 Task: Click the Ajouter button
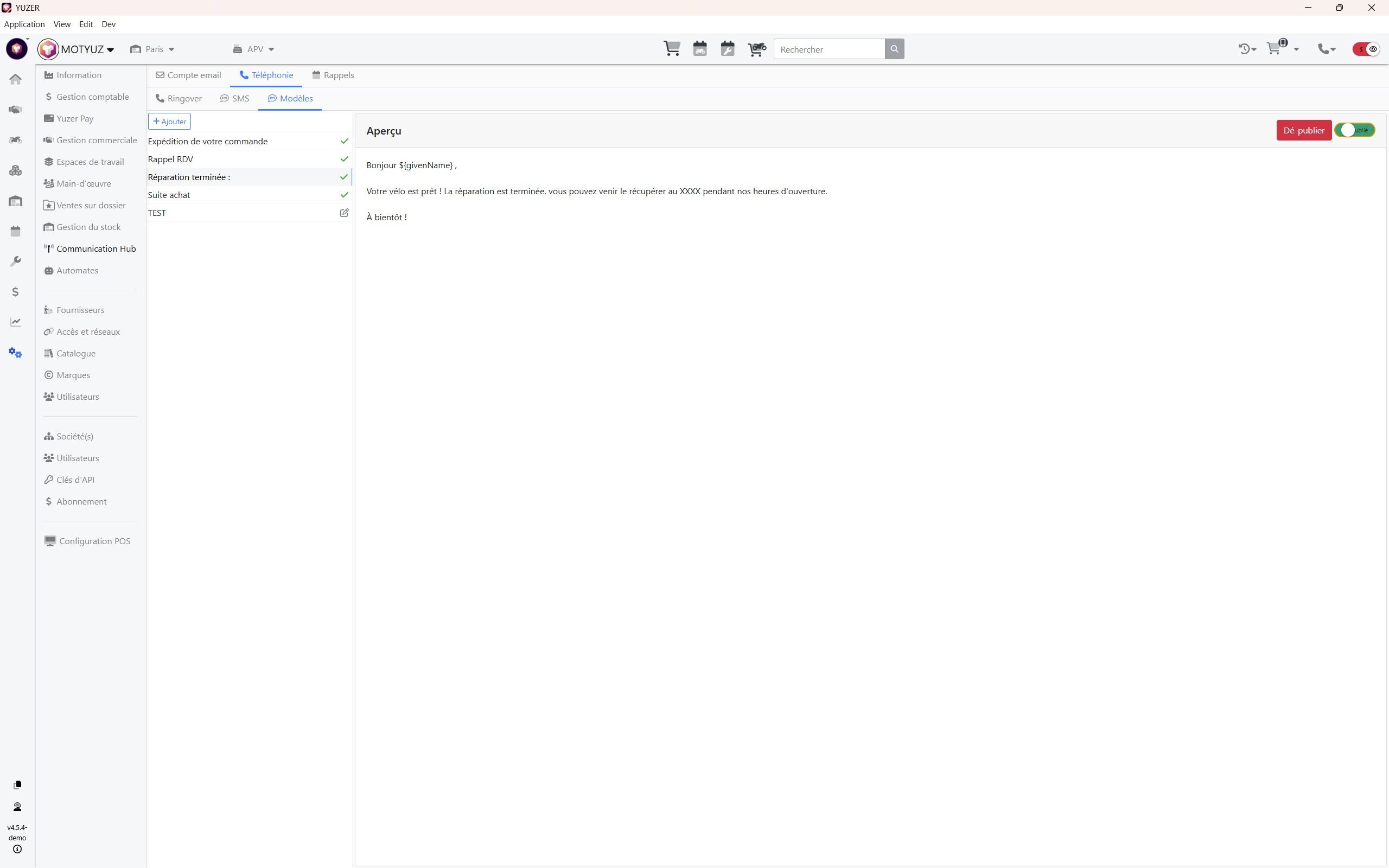[169, 122]
